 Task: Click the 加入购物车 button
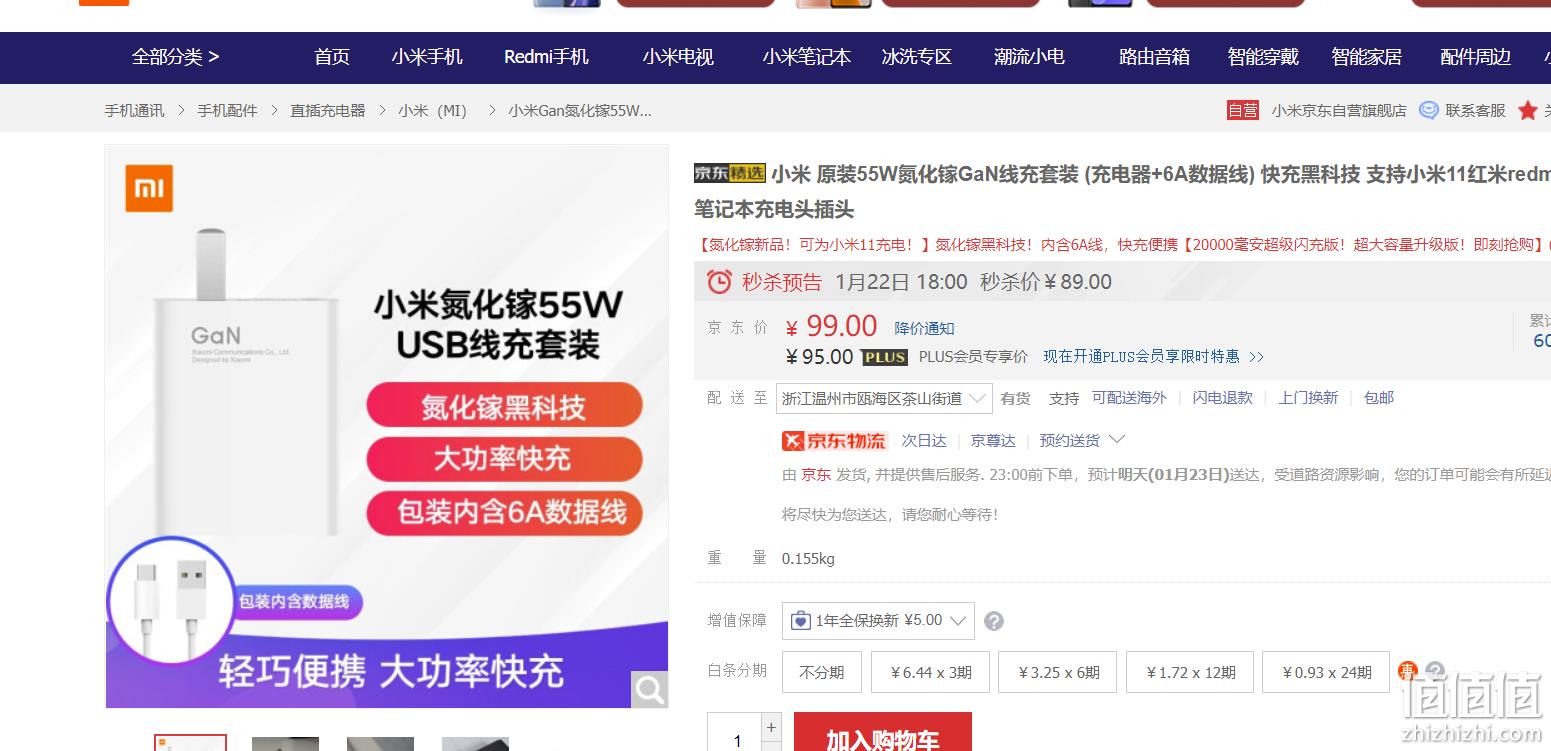click(x=883, y=732)
